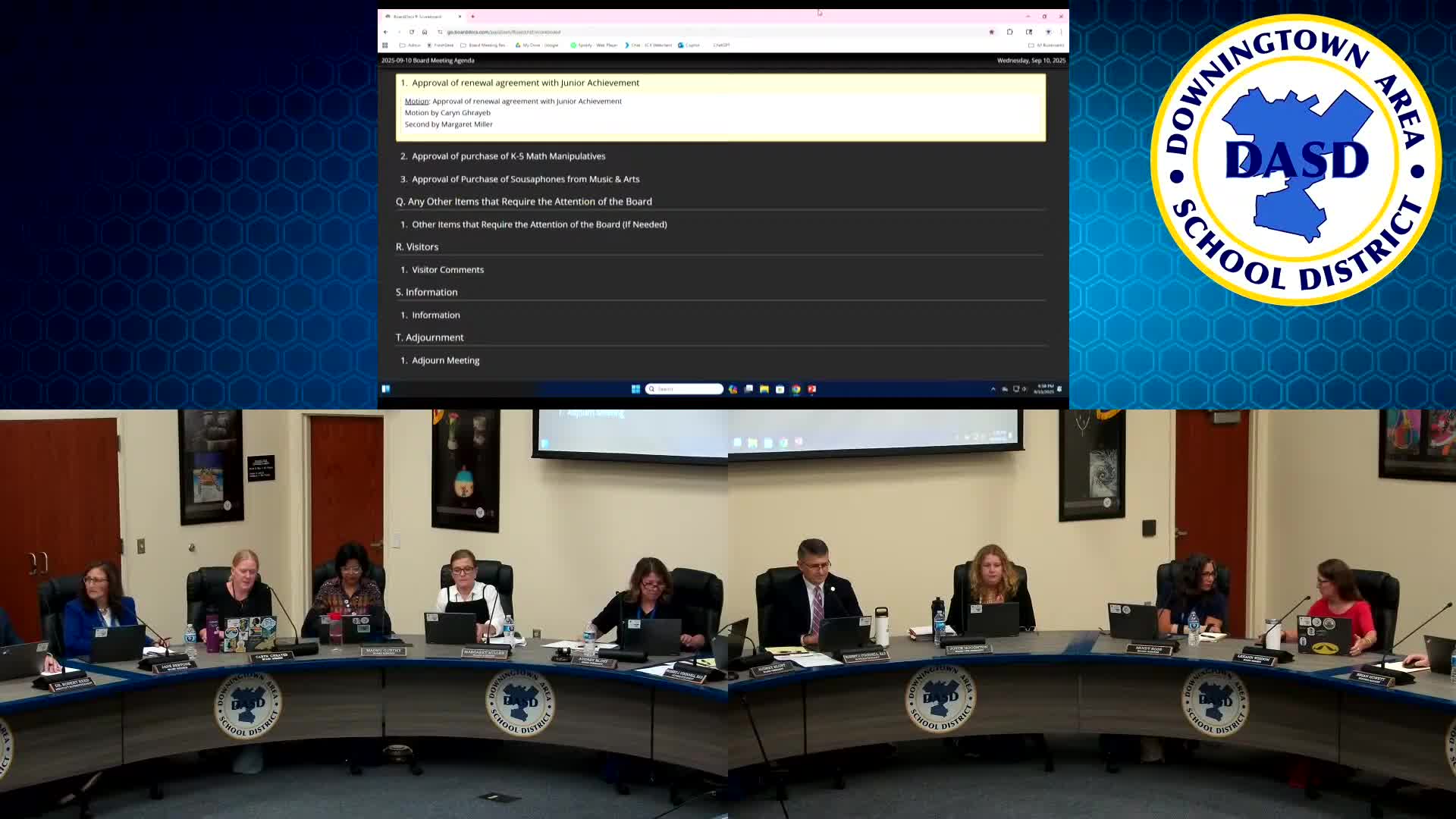1456x819 pixels.
Task: Open File Explorer from the taskbar
Action: [x=764, y=389]
